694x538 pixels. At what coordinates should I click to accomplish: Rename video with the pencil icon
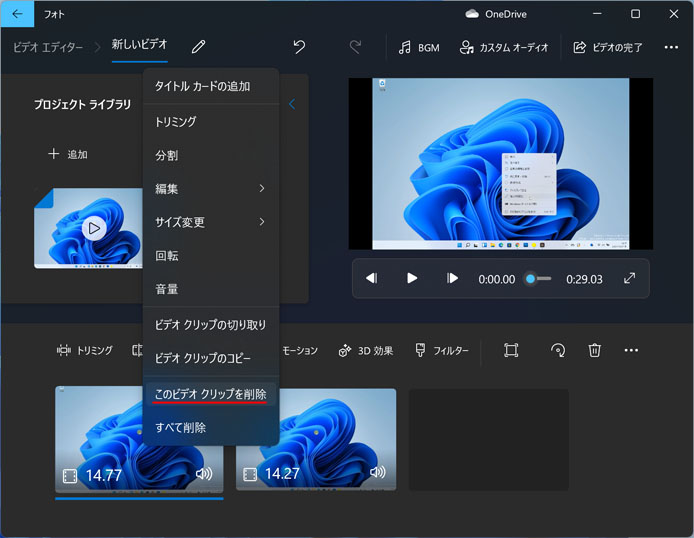point(198,46)
